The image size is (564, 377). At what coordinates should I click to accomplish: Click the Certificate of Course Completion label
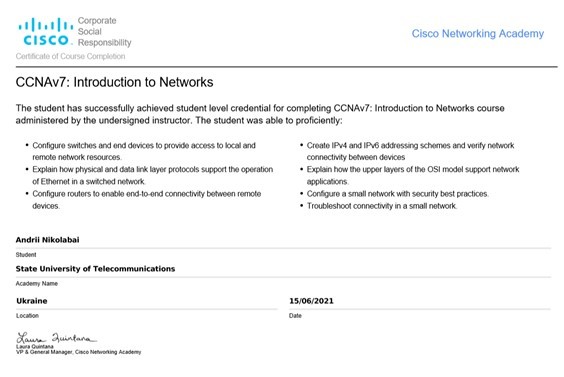coord(70,56)
